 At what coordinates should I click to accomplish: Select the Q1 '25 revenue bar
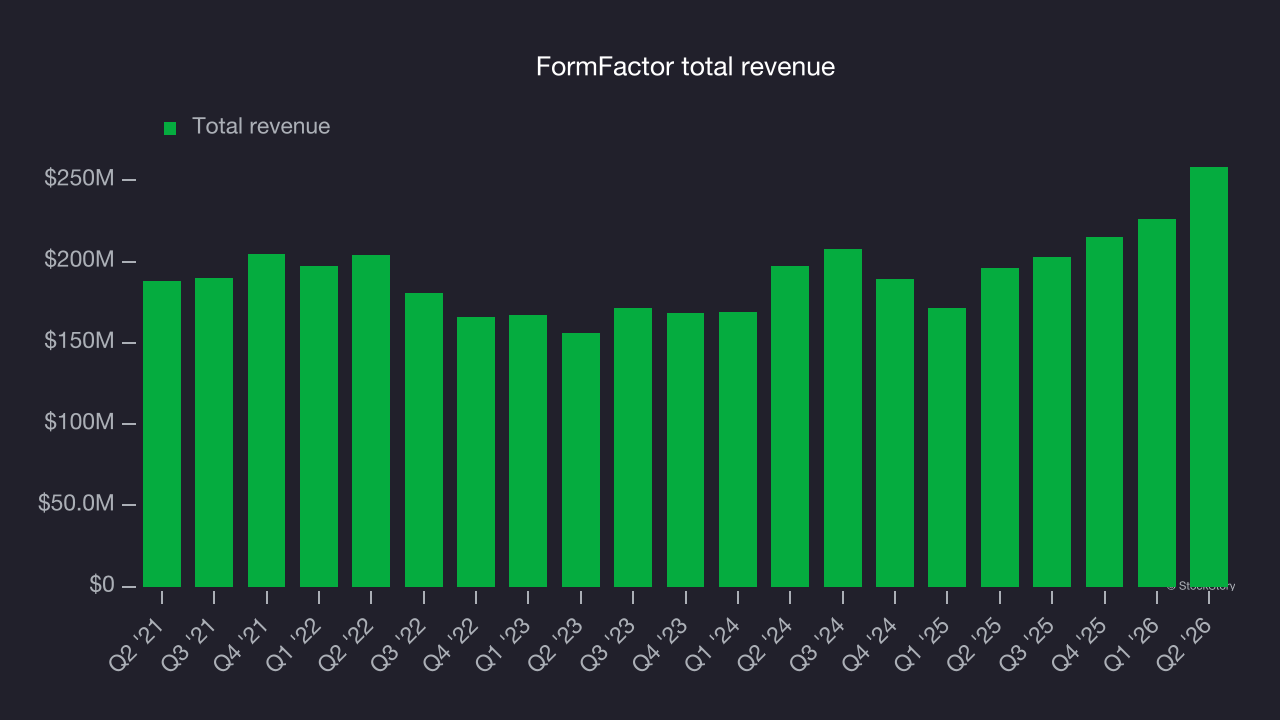(x=947, y=447)
